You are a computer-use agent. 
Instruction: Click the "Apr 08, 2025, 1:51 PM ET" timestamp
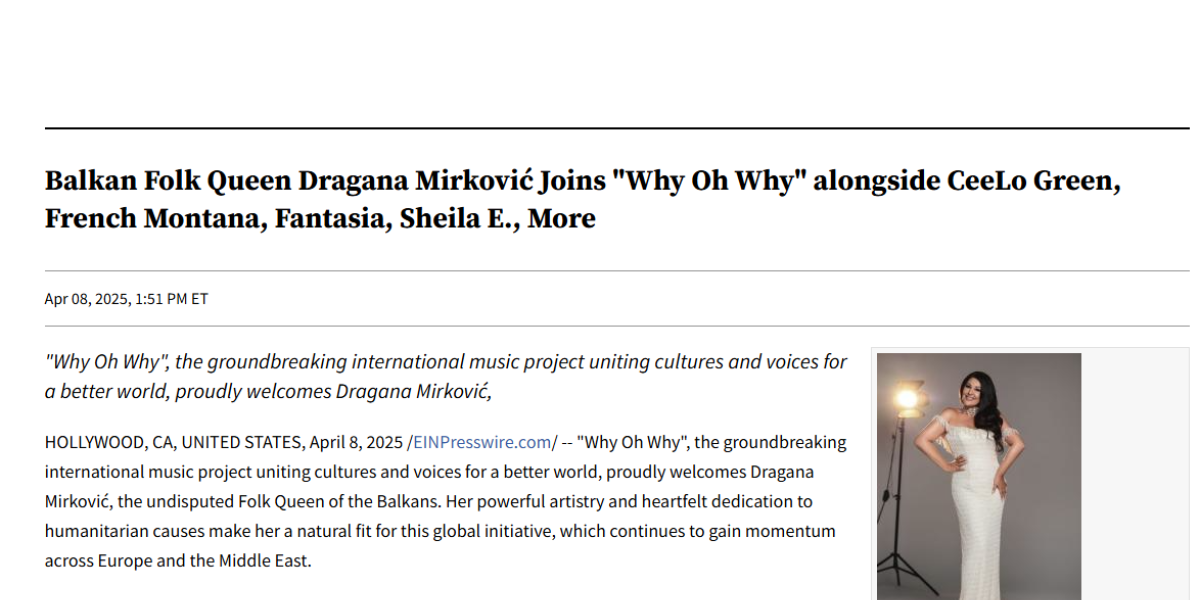tap(126, 299)
